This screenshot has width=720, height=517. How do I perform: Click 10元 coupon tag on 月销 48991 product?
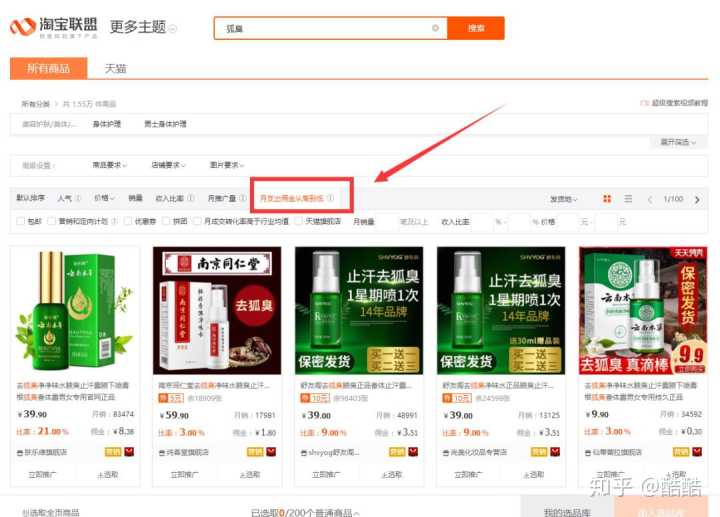[x=313, y=398]
